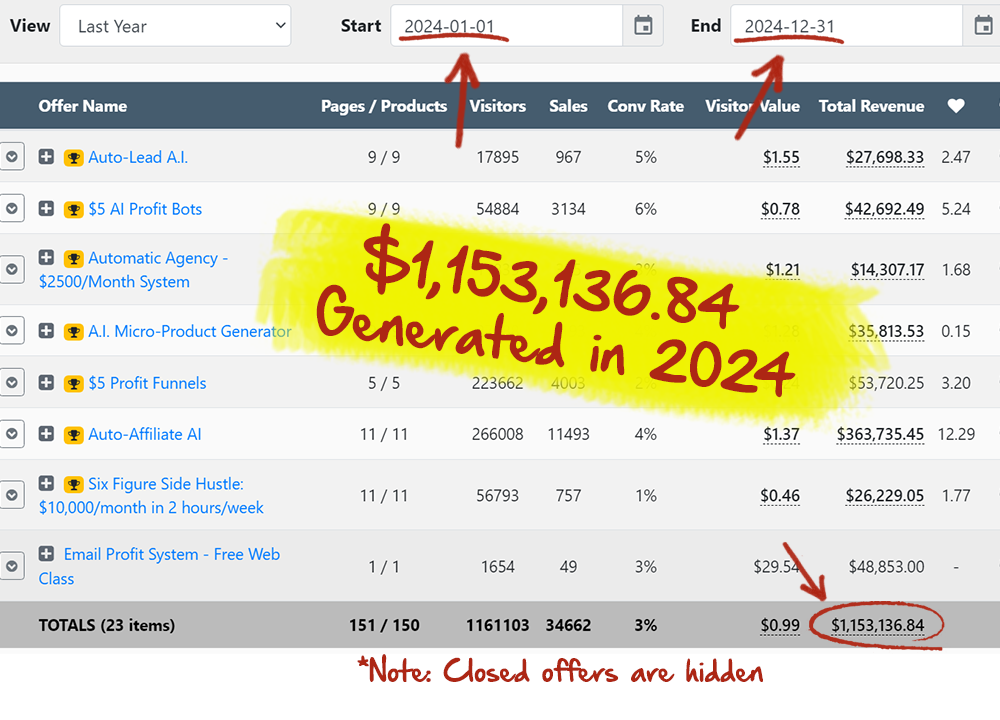Open the View period dropdown showing Last Year
Image resolution: width=1000 pixels, height=720 pixels.
[175, 26]
